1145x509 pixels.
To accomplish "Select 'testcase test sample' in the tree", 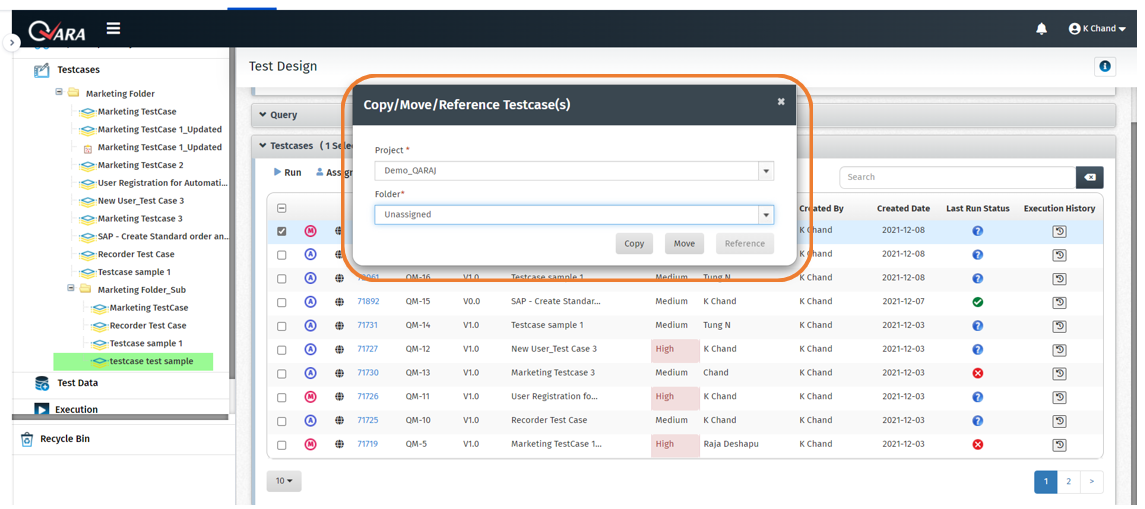I will [151, 361].
